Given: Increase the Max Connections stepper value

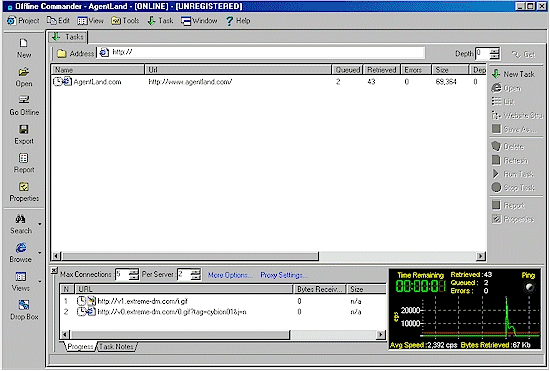Looking at the screenshot, I should tap(133, 272).
